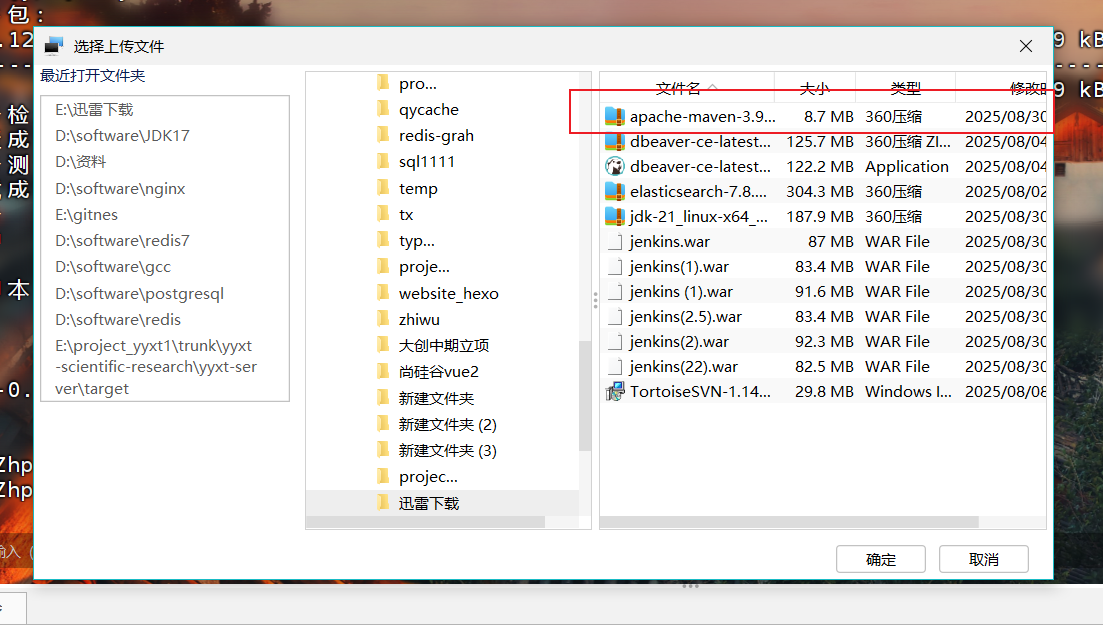
Task: Click the zhiwu folder icon
Action: click(x=383, y=319)
